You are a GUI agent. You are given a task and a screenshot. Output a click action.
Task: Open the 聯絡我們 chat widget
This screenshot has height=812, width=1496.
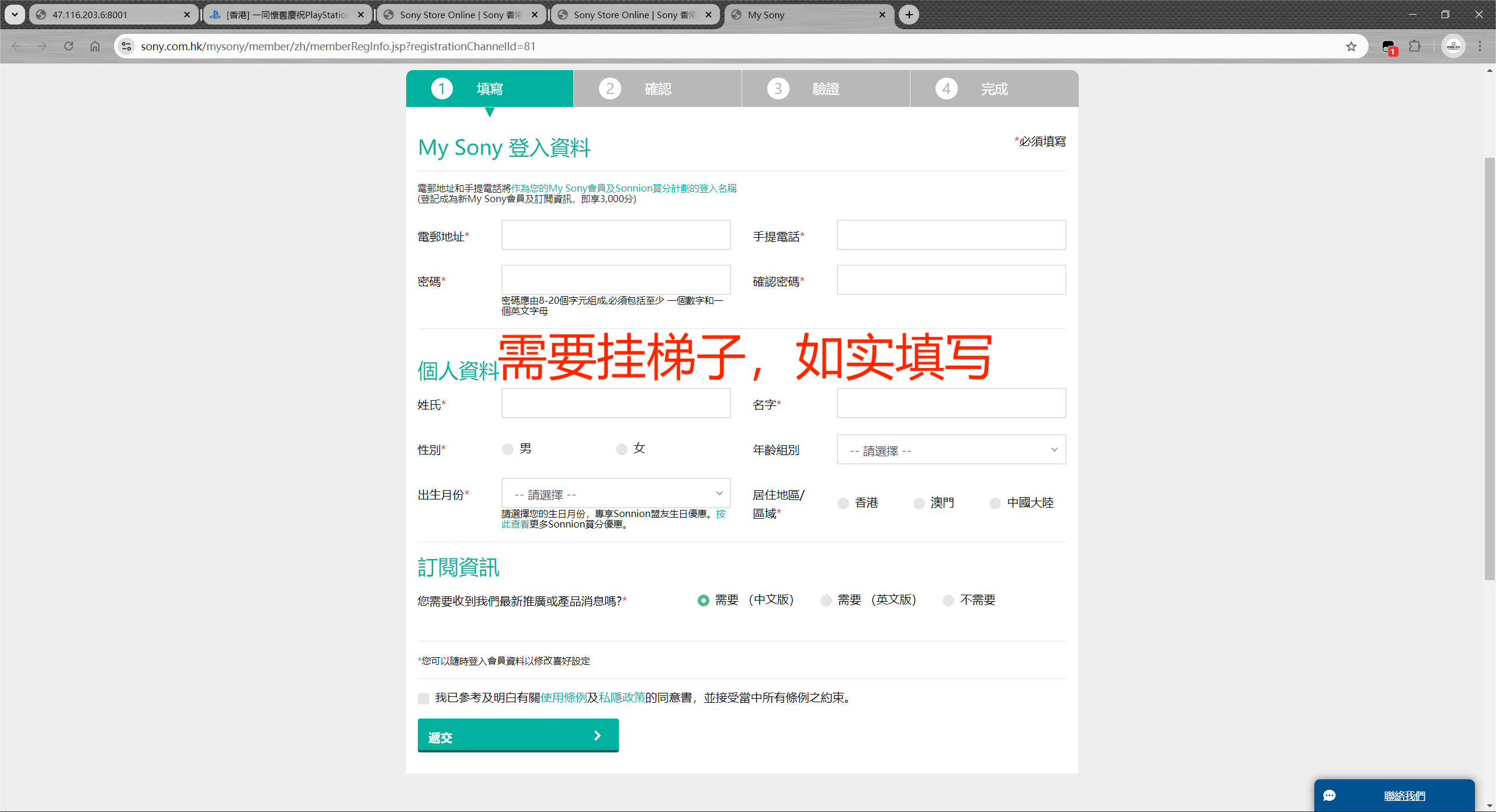coord(1394,796)
